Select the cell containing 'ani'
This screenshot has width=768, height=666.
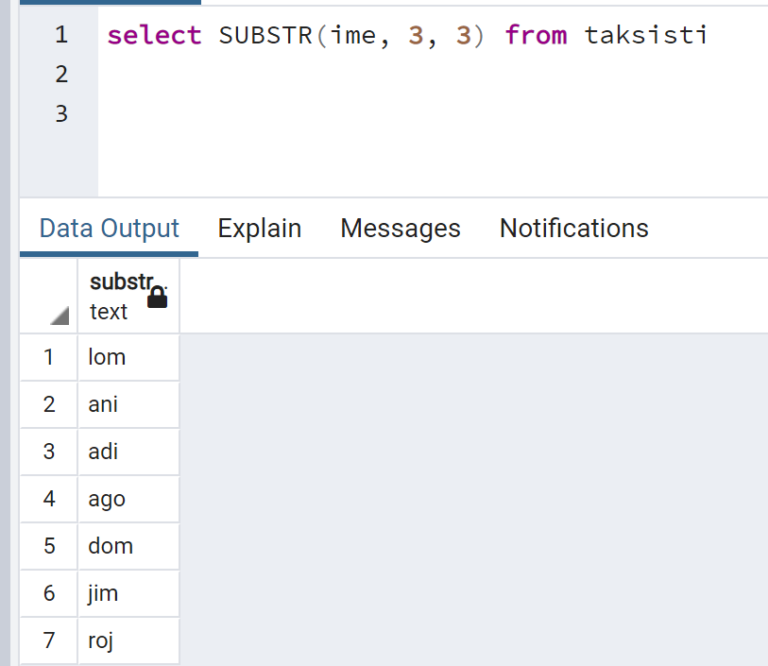click(x=129, y=404)
